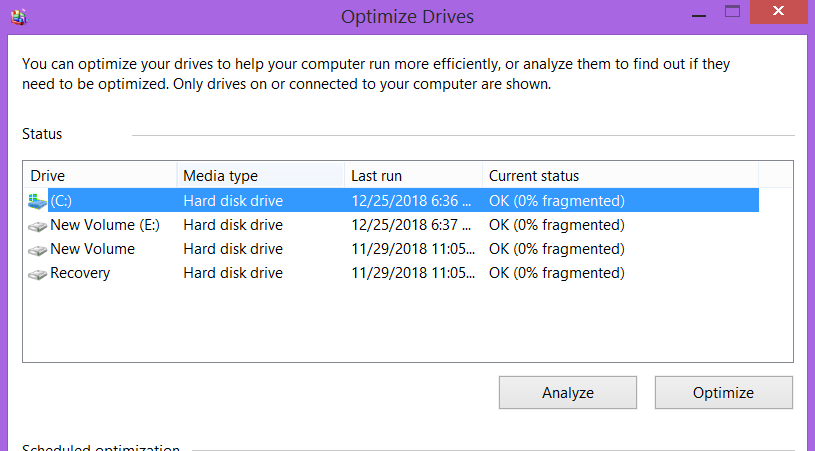This screenshot has width=815, height=451.
Task: Sort list by Drive column header
Action: [x=101, y=176]
